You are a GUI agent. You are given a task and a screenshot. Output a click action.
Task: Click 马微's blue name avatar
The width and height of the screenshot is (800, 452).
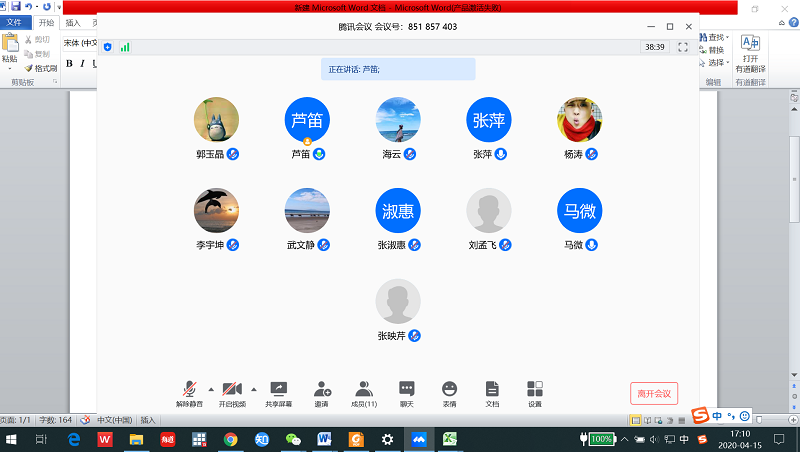(580, 211)
